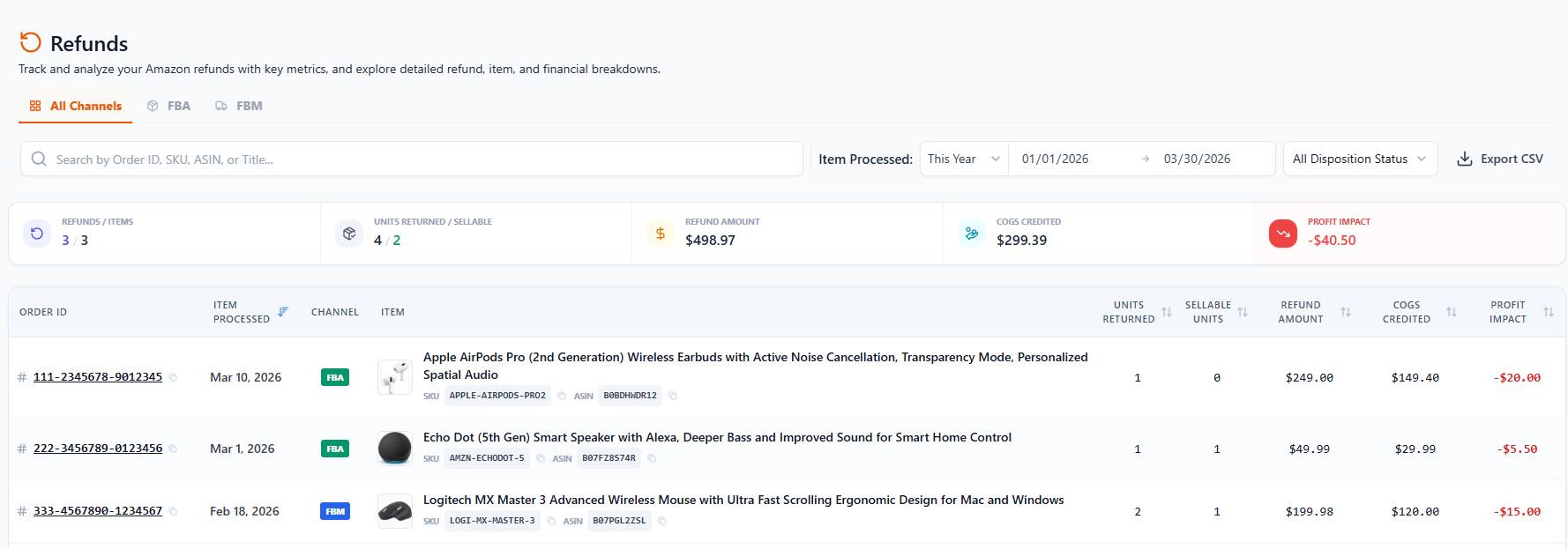Click profit impact -$20.00 cell

pyautogui.click(x=1517, y=377)
